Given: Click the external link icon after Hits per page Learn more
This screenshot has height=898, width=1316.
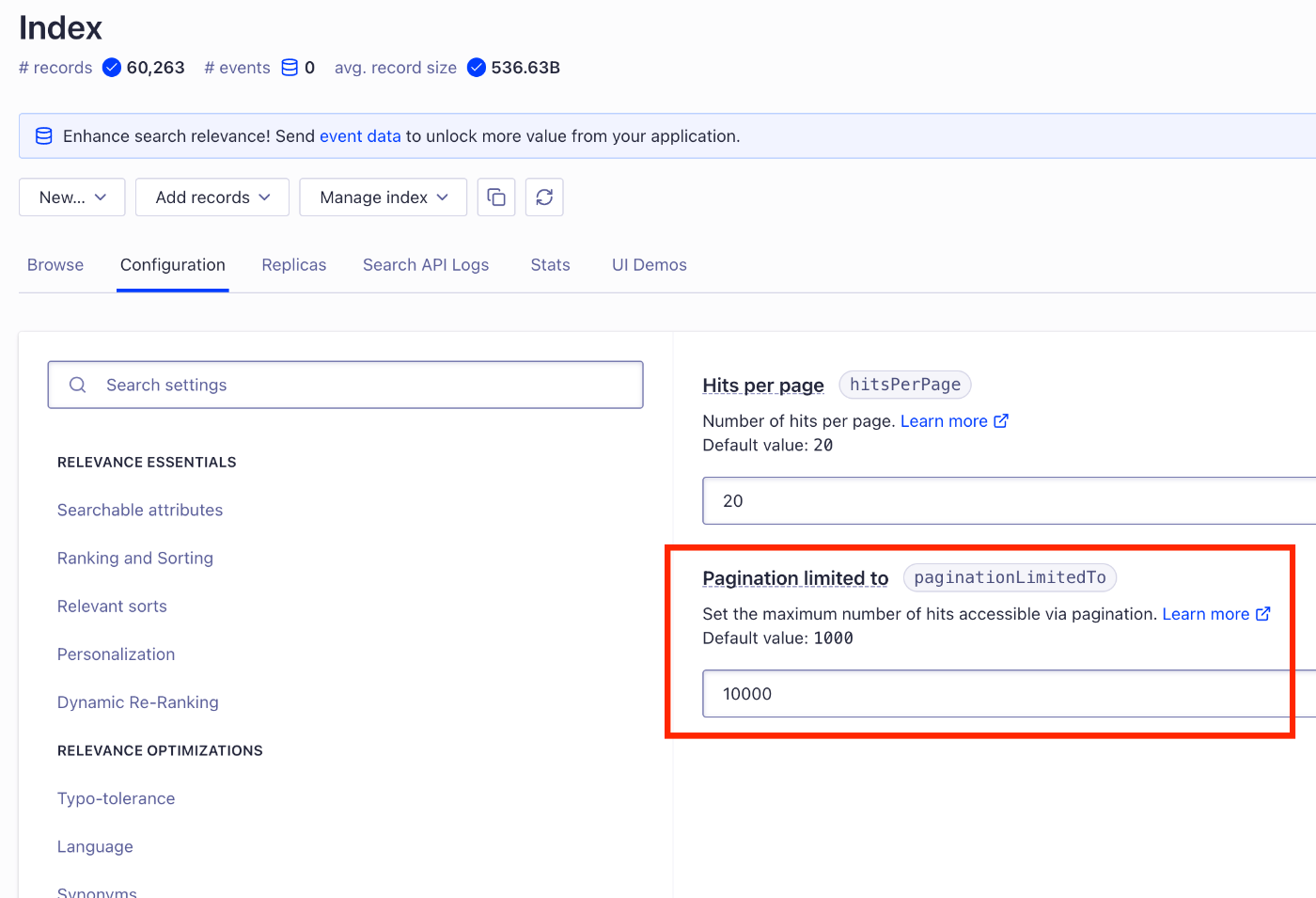Looking at the screenshot, I should pyautogui.click(x=1001, y=421).
